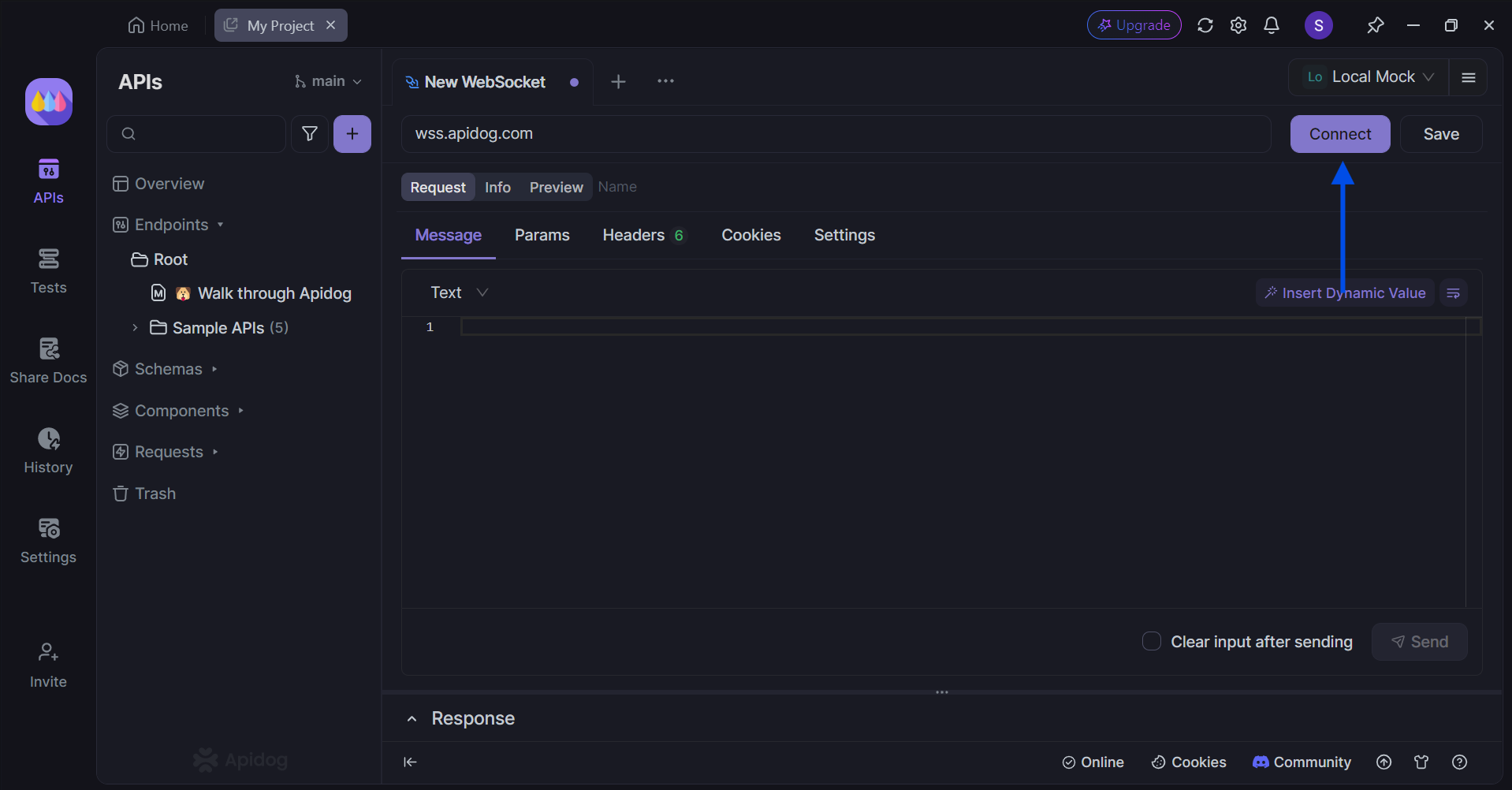The image size is (1512, 790).
Task: Open the help question mark icon
Action: [1459, 762]
